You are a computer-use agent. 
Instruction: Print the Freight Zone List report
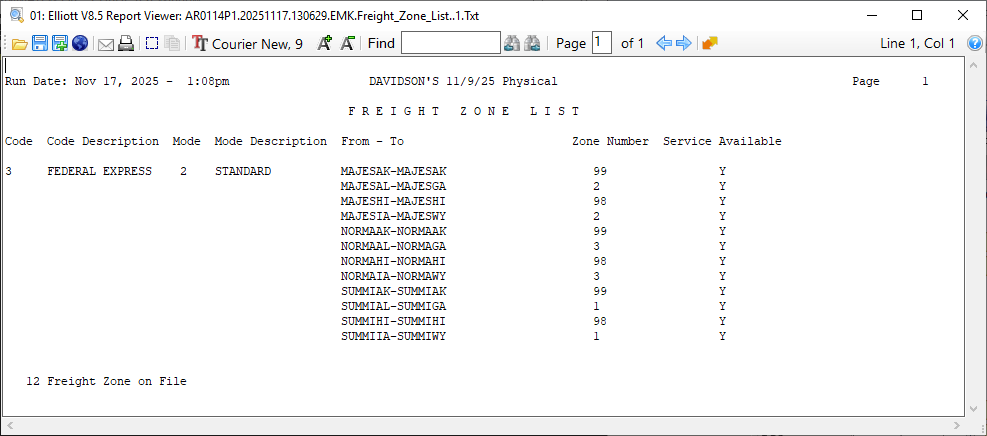tap(126, 43)
